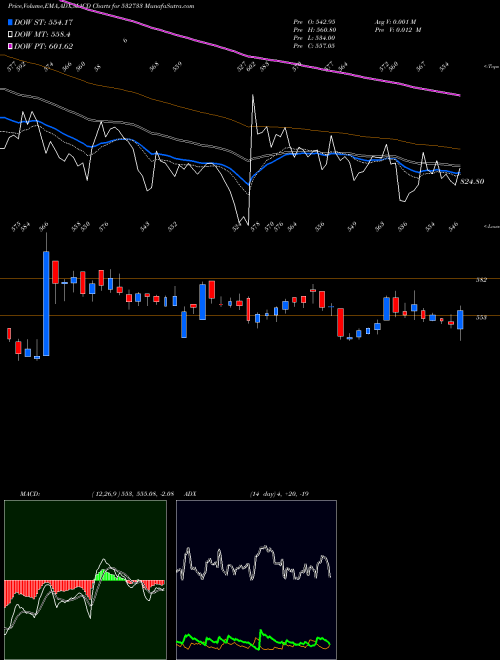Click the 'MACD:' panel heading
Image resolution: width=500 pixels, height=660 pixels.
click(30, 494)
